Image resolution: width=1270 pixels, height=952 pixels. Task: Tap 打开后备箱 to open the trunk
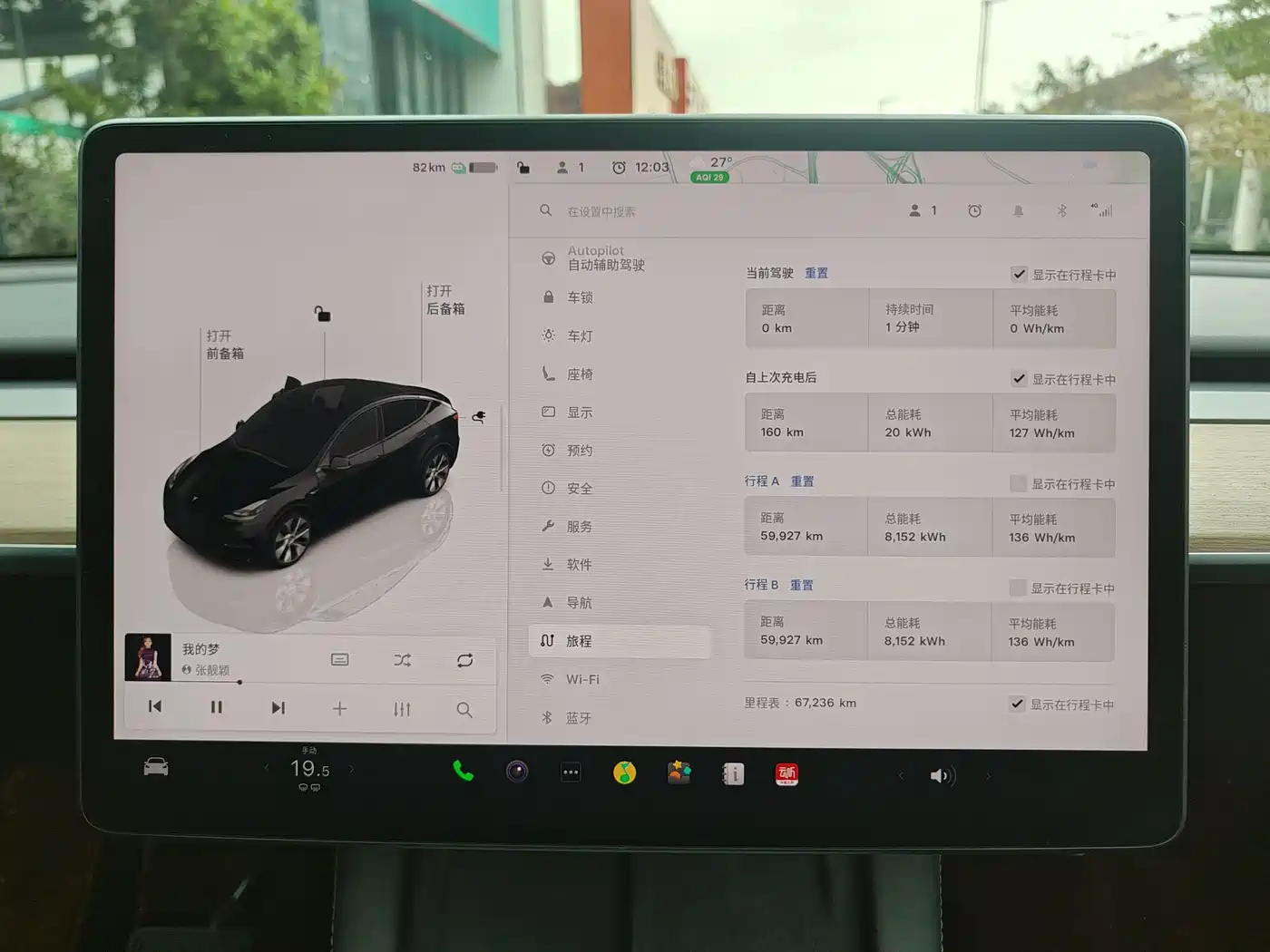tap(446, 299)
